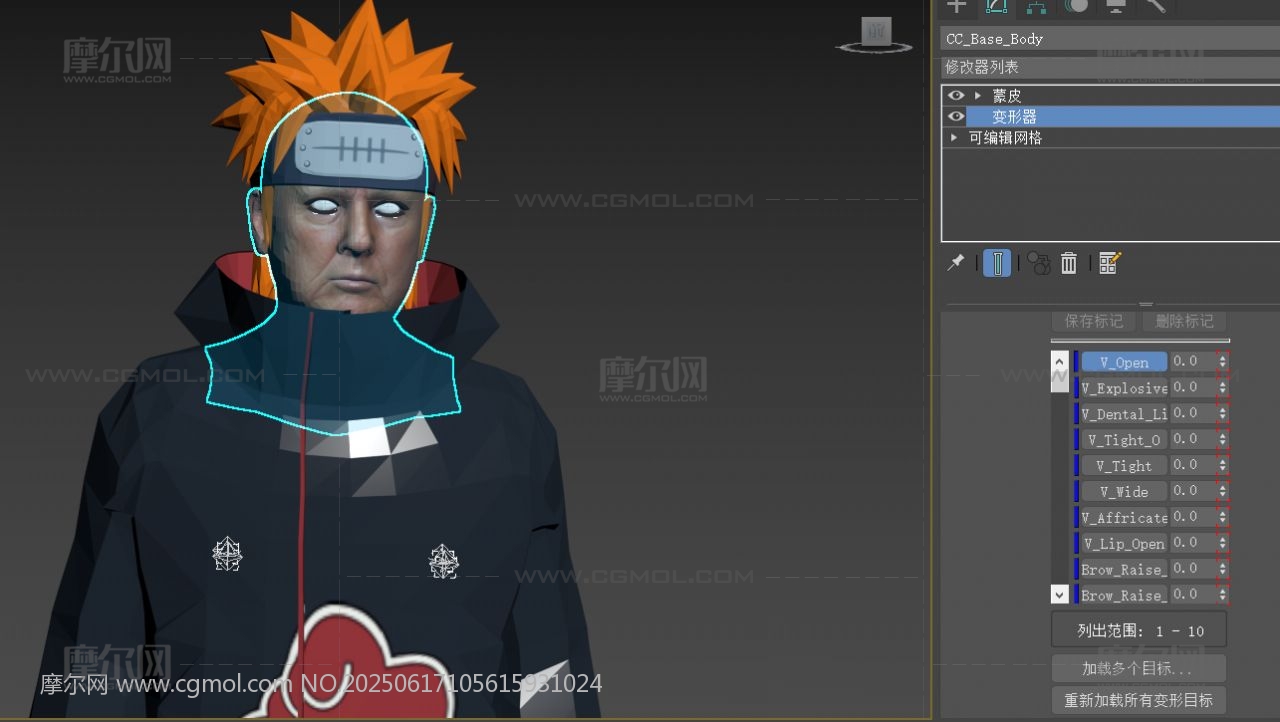This screenshot has width=1280, height=722.
Task: Click V_Lip_Open spinner arrows
Action: coord(1222,543)
